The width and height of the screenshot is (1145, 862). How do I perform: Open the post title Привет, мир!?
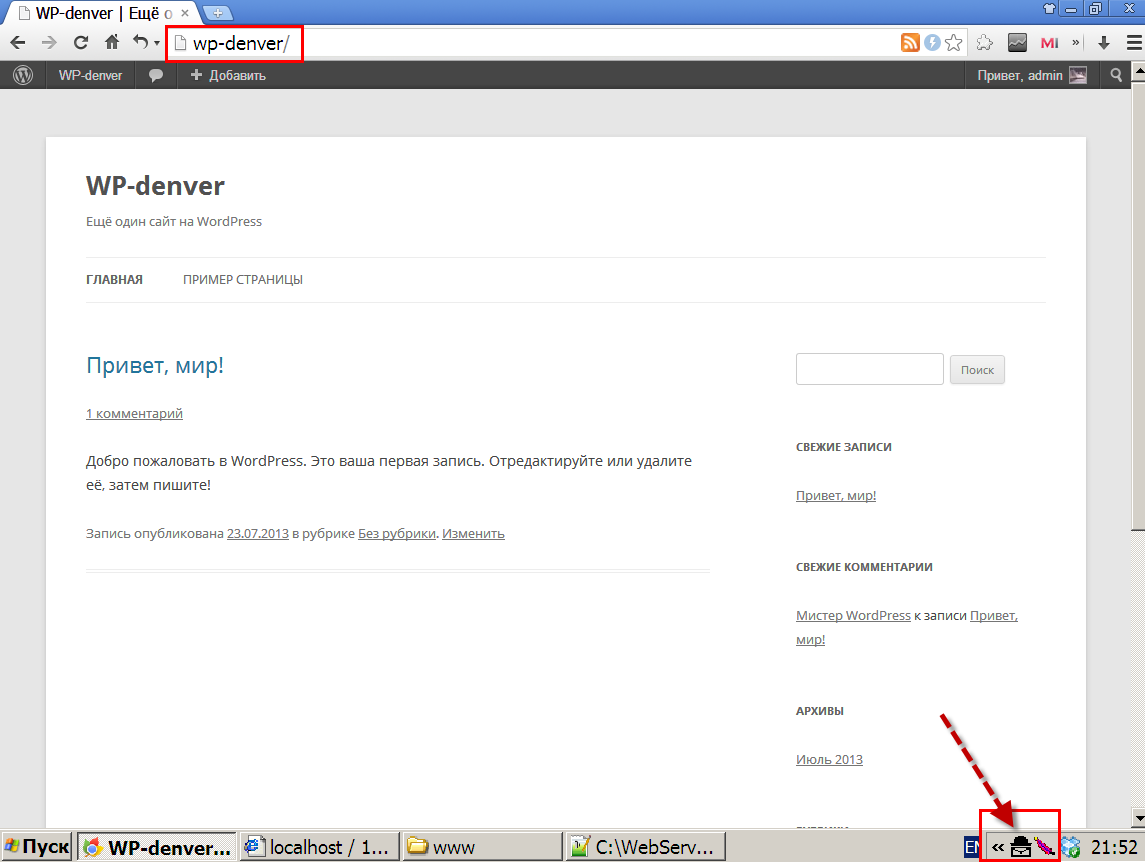(x=155, y=365)
